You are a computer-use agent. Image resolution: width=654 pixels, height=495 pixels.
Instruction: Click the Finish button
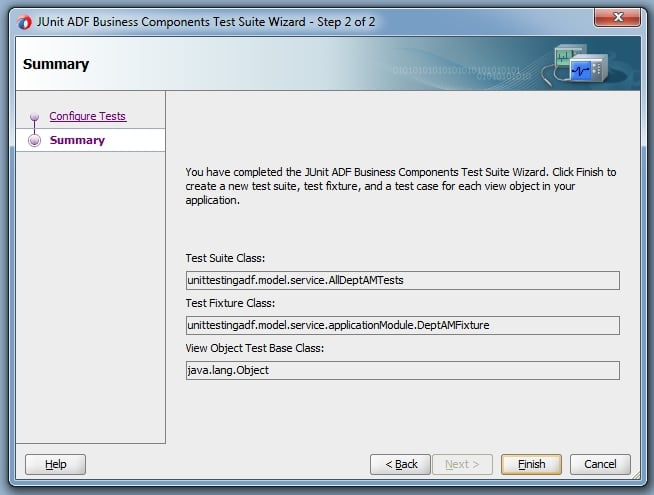tap(531, 464)
